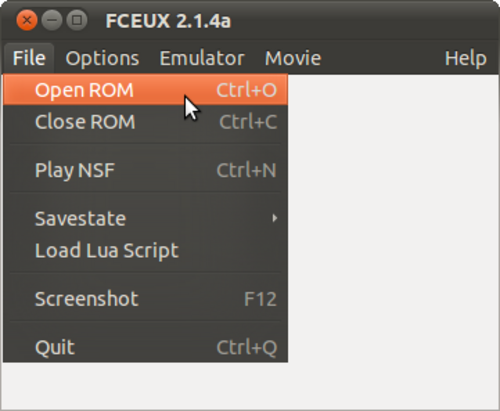Open the Options menu

(102, 58)
